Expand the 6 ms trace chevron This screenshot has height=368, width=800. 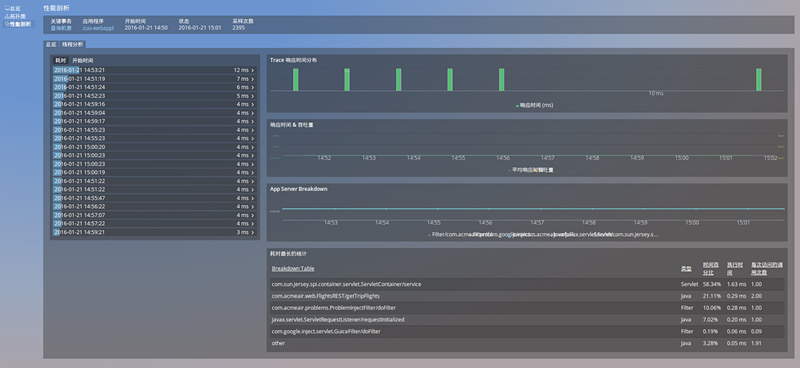pyautogui.click(x=253, y=87)
